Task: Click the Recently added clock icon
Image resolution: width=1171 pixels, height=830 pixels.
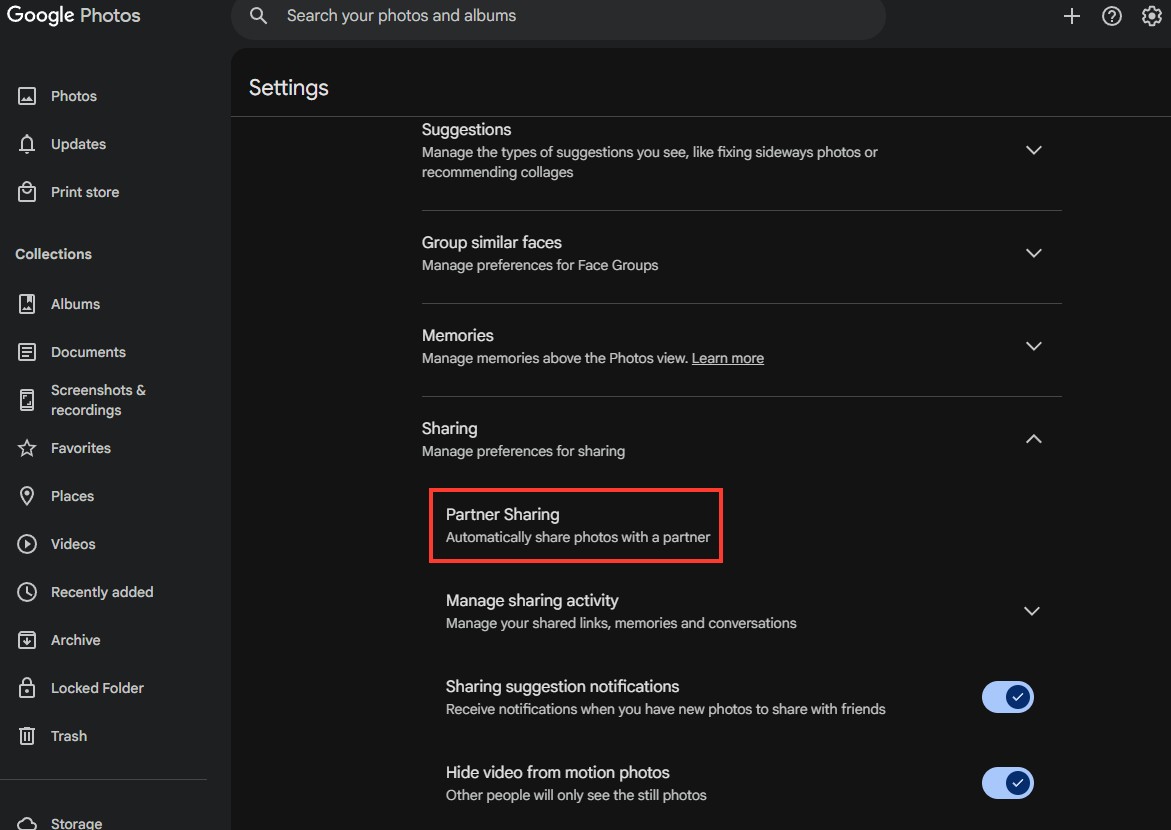Action: (x=27, y=592)
